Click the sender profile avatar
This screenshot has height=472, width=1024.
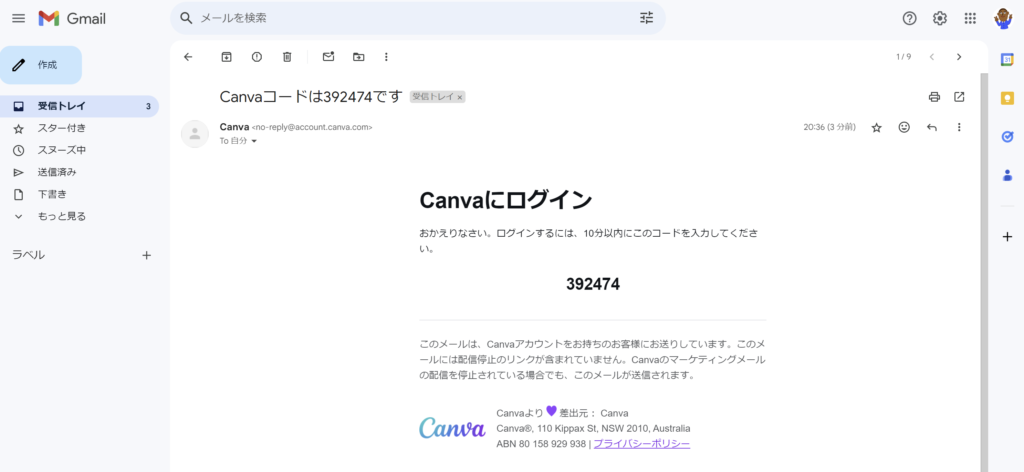coord(195,134)
